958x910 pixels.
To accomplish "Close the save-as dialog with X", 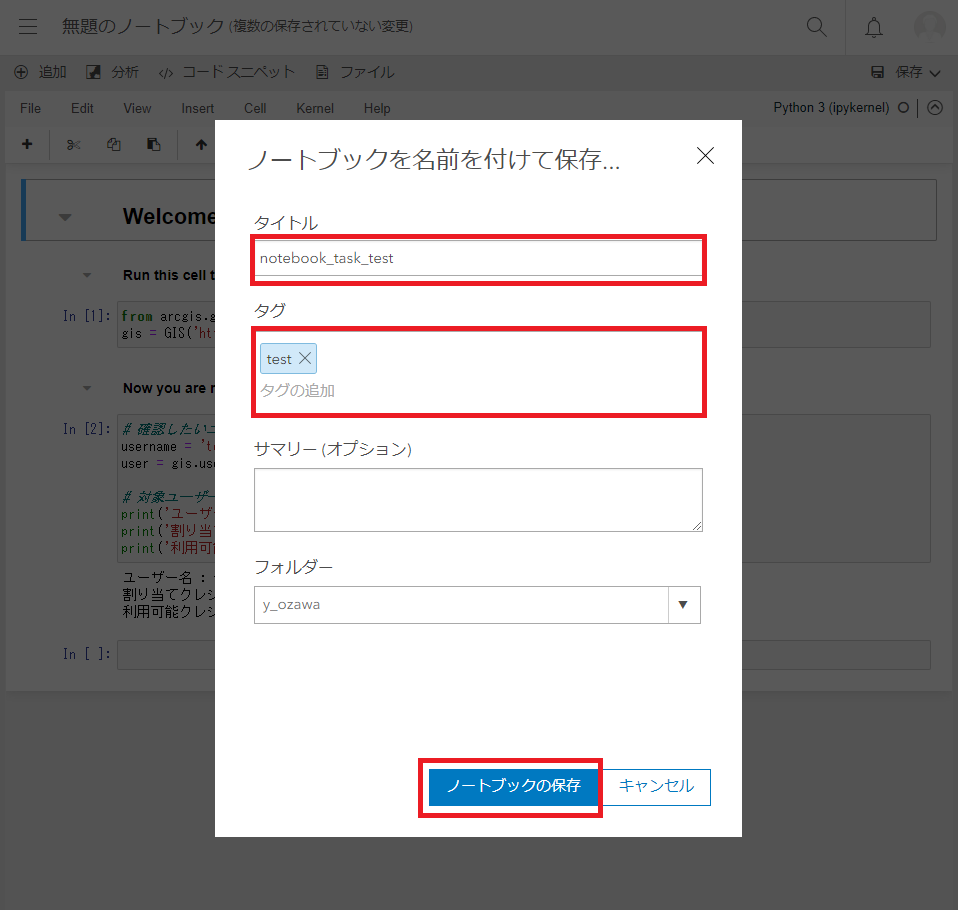I will coord(705,156).
